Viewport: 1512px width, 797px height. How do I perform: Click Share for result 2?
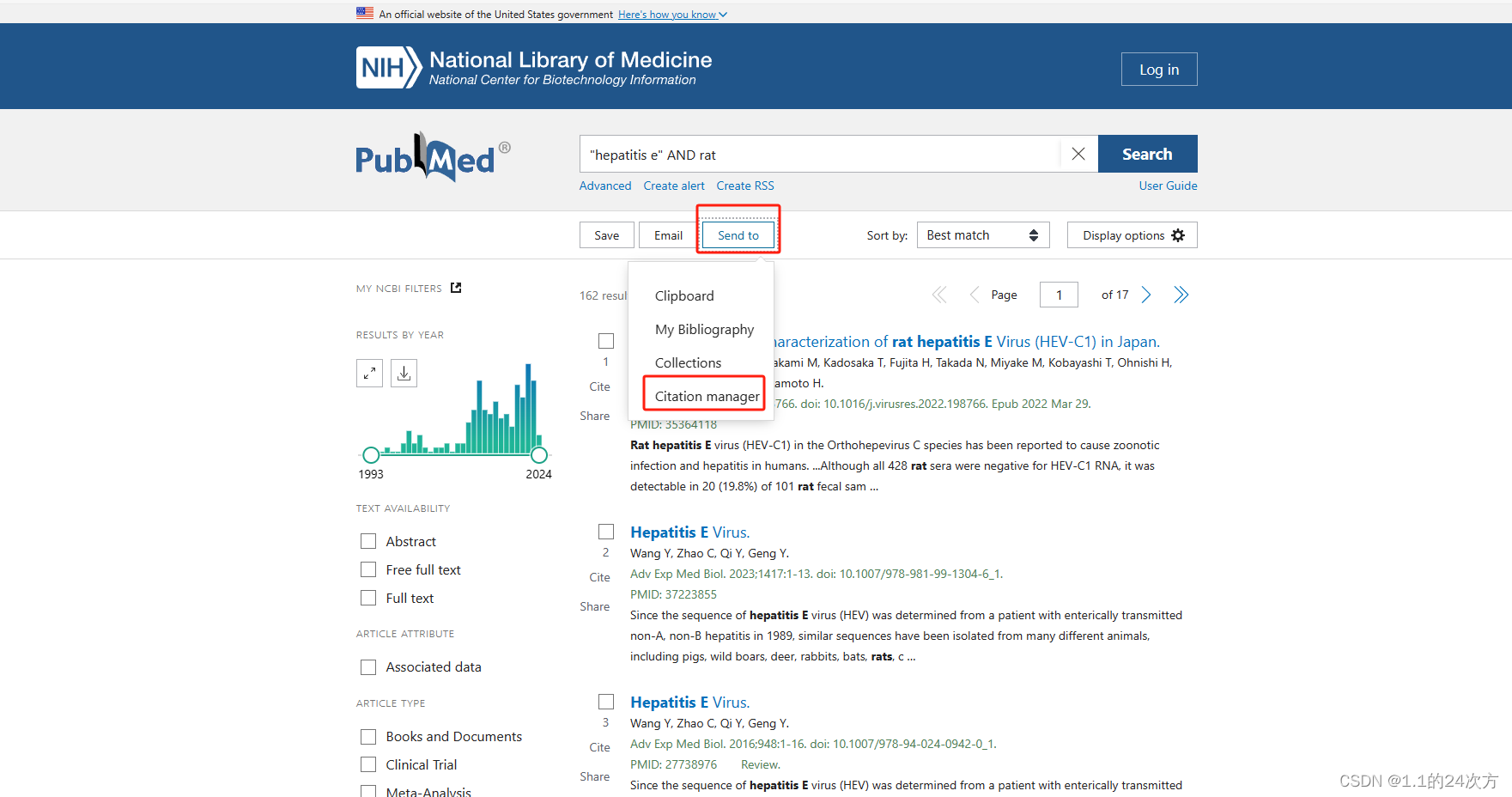[594, 606]
